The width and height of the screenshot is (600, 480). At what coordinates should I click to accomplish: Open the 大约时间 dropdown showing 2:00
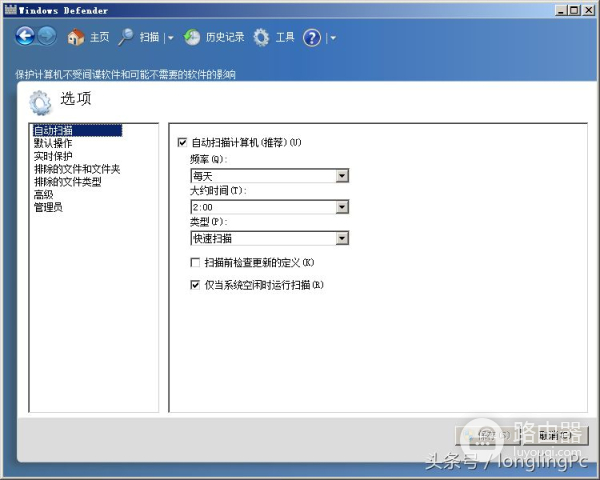click(269, 207)
